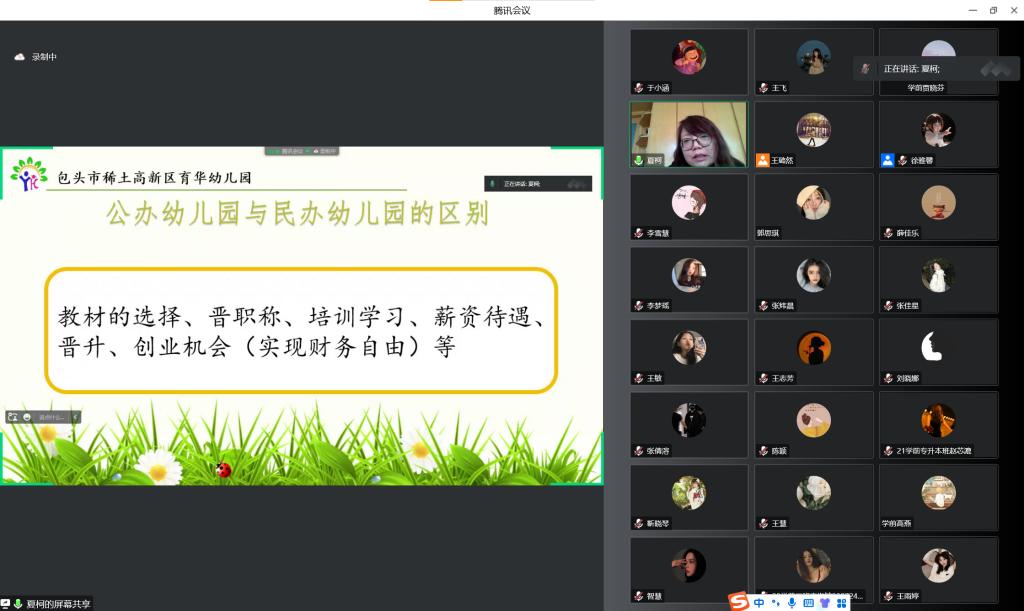1024x611 pixels.
Task: Click the green microphone on 夏柯's video tile
Action: point(638,160)
